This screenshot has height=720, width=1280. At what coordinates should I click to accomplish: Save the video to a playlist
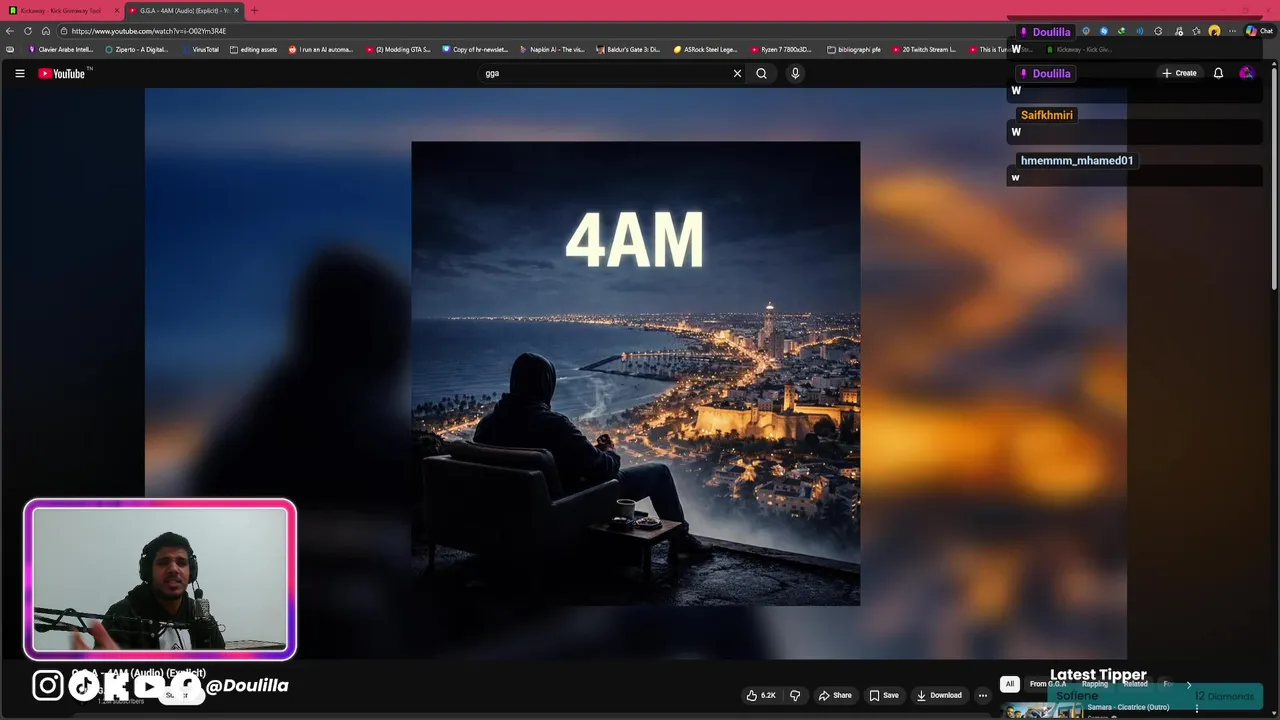pos(884,695)
